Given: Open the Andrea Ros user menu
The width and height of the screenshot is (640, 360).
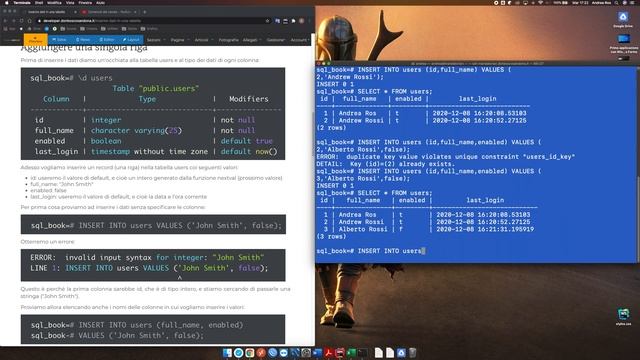Looking at the screenshot, I should click(x=601, y=2).
